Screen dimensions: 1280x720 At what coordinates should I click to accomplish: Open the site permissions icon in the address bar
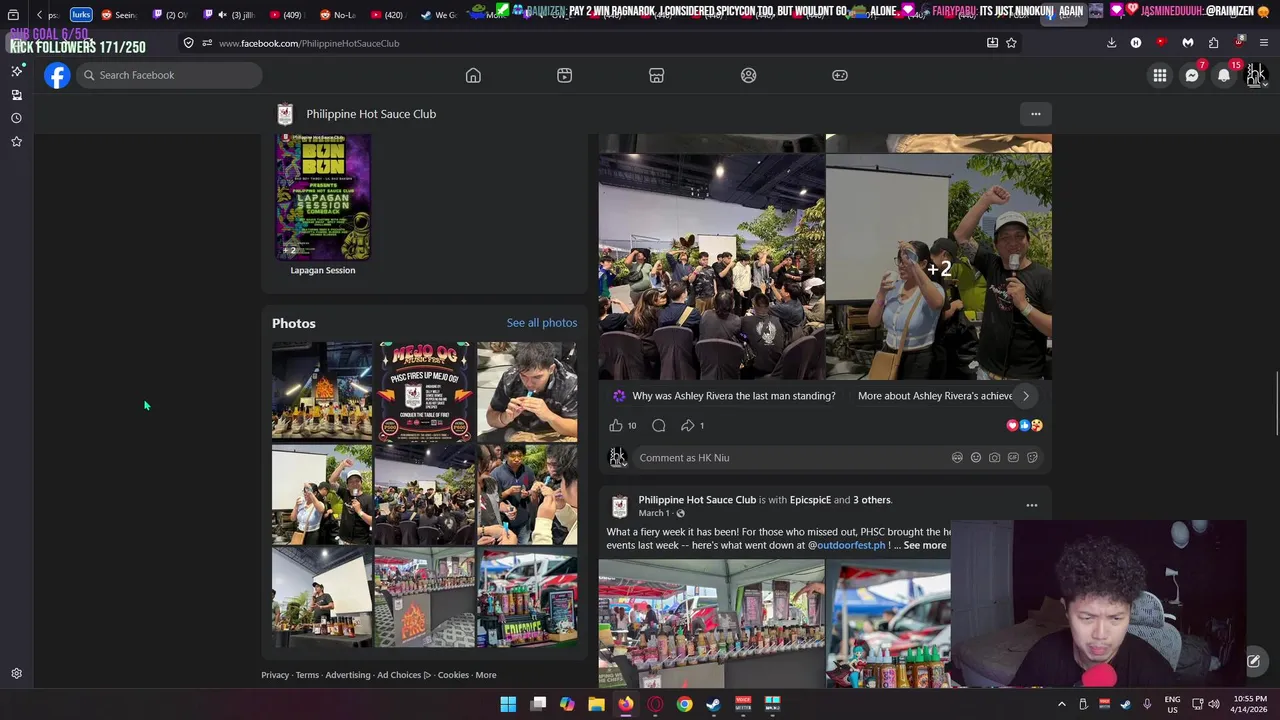click(207, 43)
